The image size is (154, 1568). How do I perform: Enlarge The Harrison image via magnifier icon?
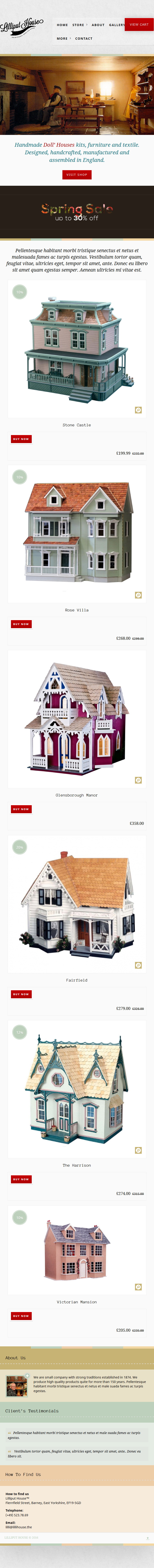click(138, 1150)
